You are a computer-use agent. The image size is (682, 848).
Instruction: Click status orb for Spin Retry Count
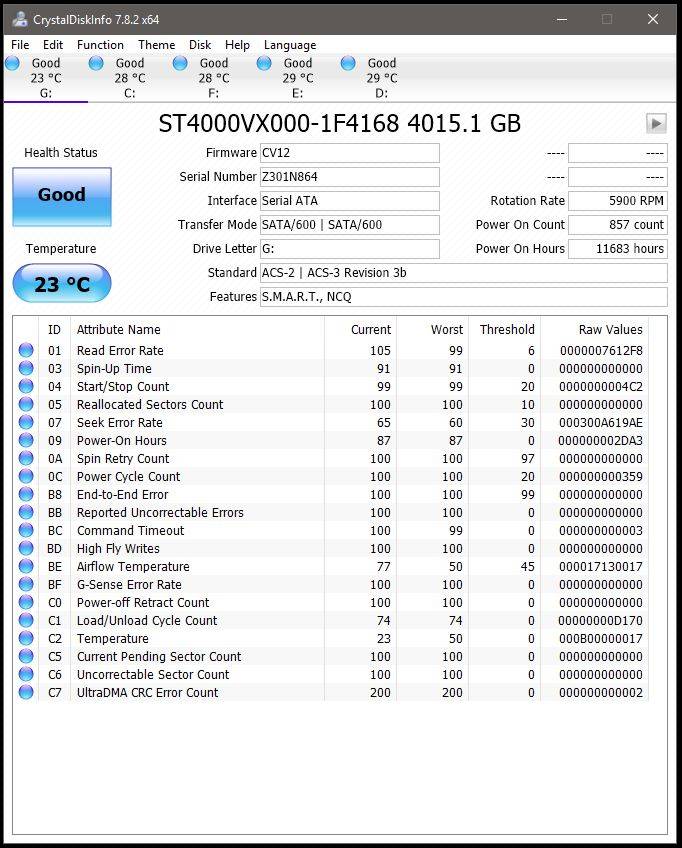click(26, 458)
